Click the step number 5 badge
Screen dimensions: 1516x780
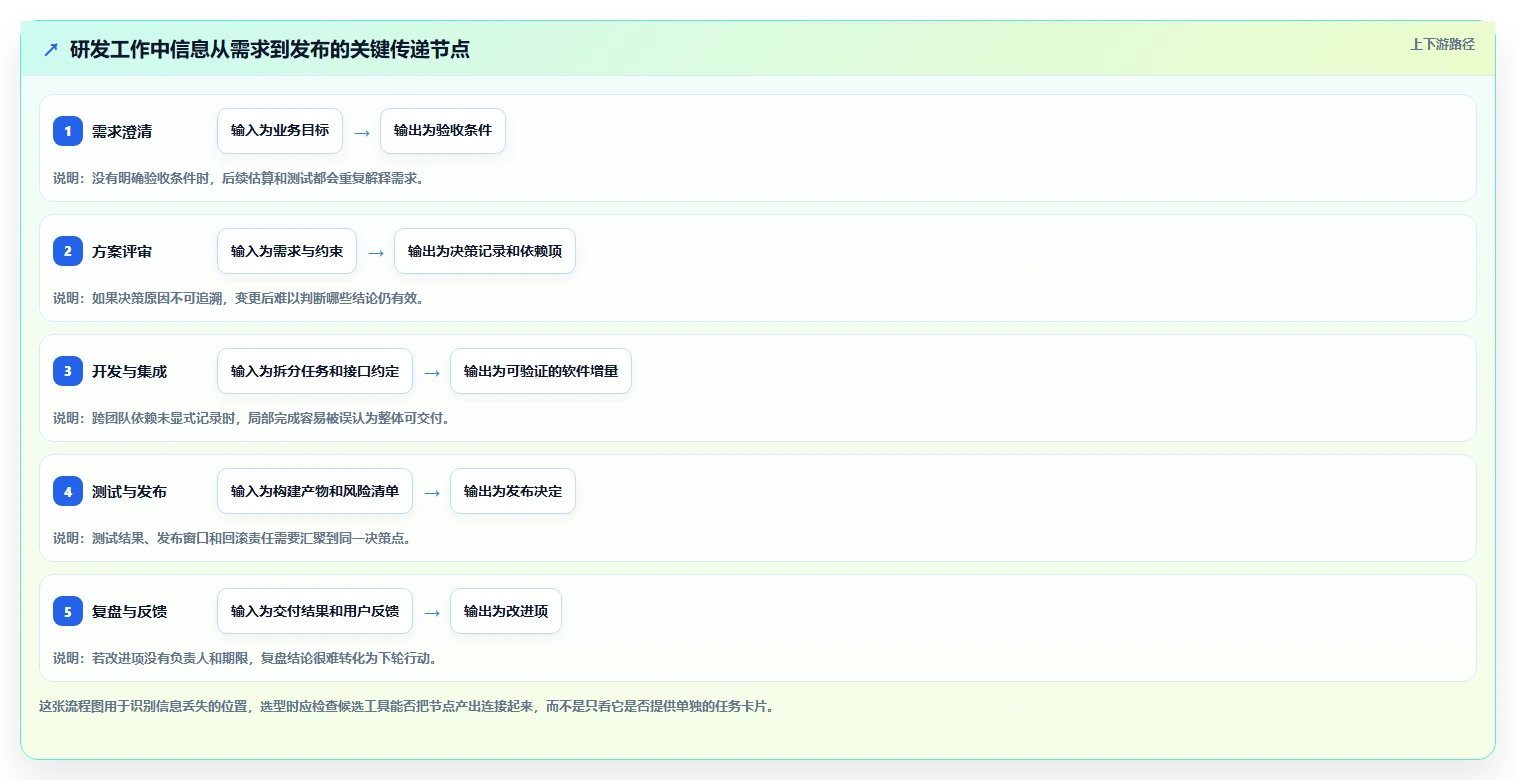(x=68, y=611)
